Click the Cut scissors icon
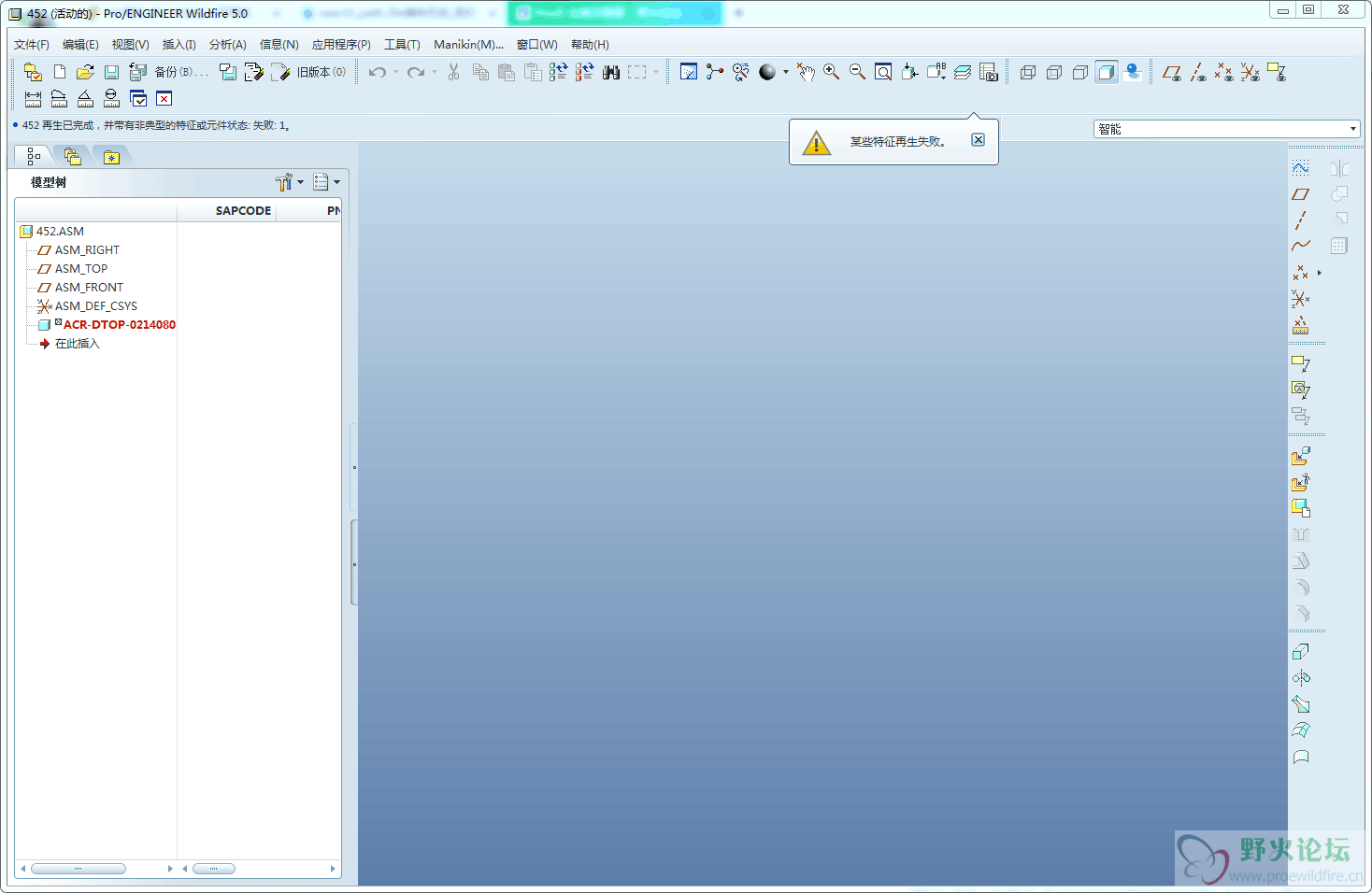This screenshot has width=1372, height=893. pos(453,72)
